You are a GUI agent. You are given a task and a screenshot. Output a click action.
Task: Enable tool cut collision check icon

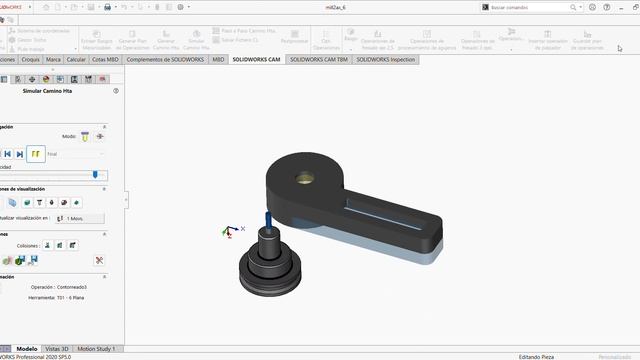tap(47, 245)
